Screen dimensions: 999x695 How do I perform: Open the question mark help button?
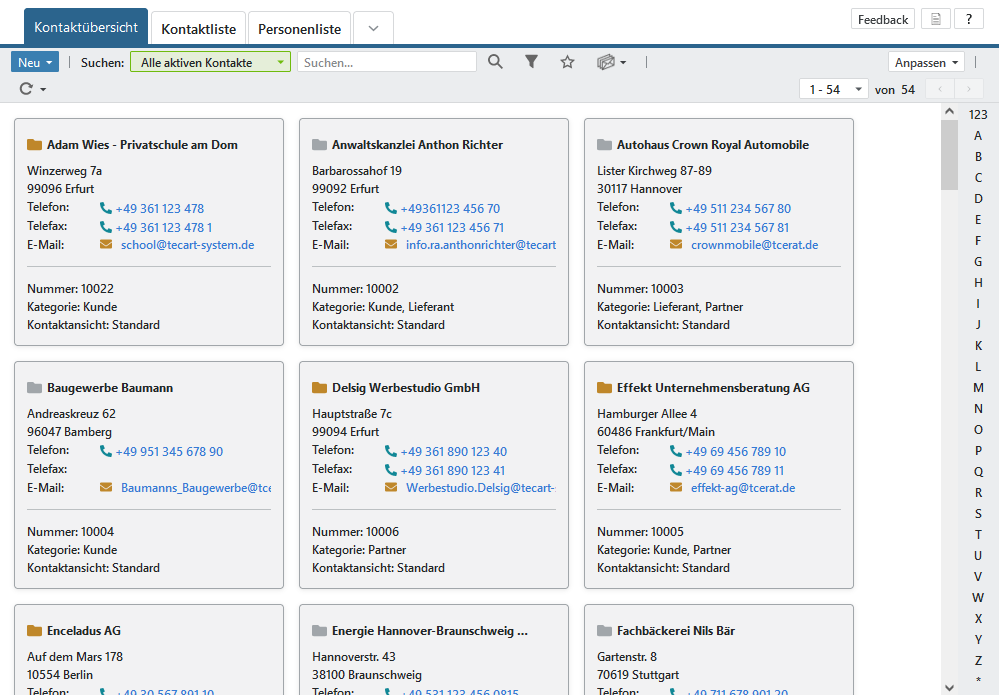pyautogui.click(x=969, y=19)
